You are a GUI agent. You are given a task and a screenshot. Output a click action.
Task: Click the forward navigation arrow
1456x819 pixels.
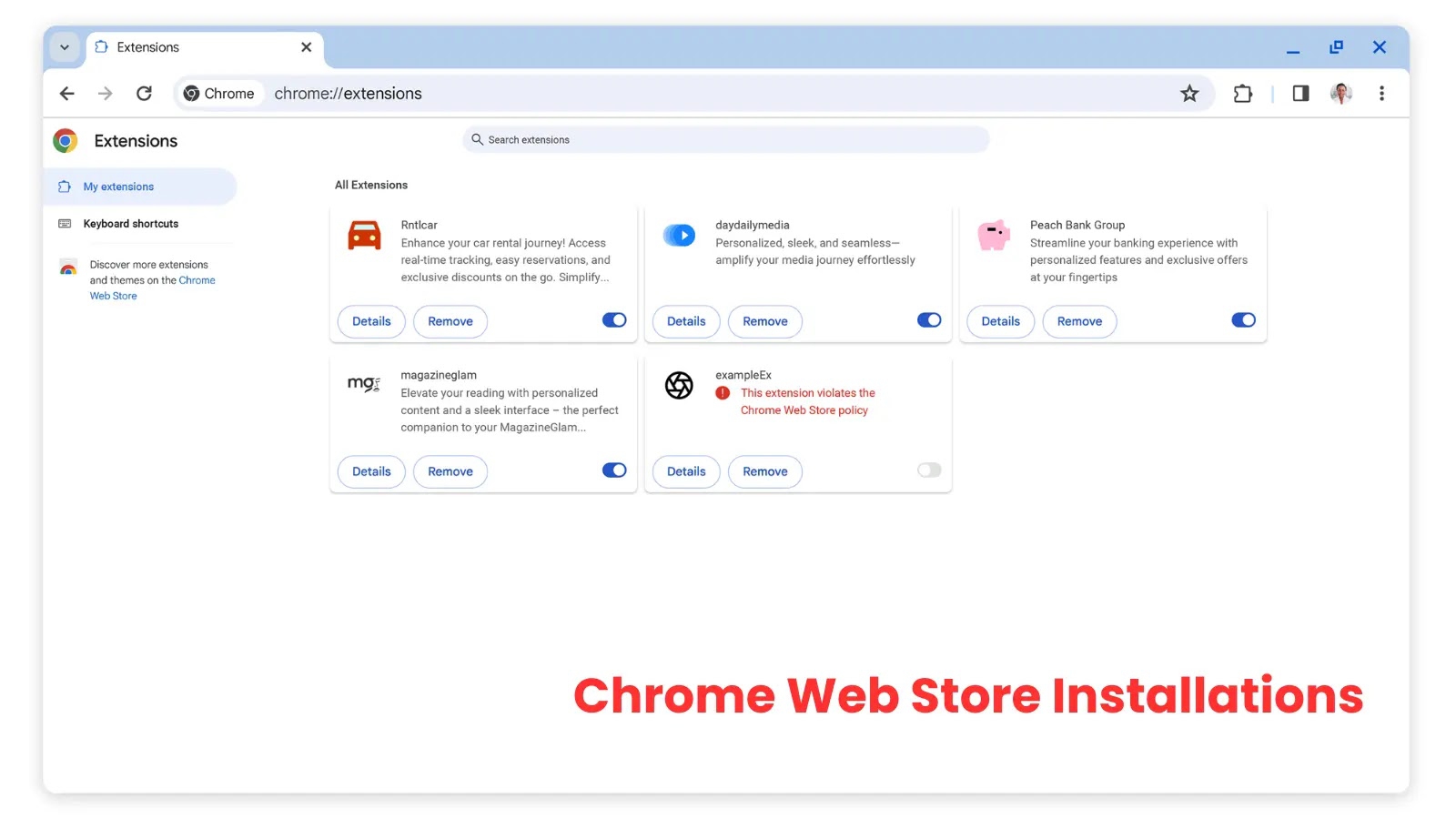106,94
